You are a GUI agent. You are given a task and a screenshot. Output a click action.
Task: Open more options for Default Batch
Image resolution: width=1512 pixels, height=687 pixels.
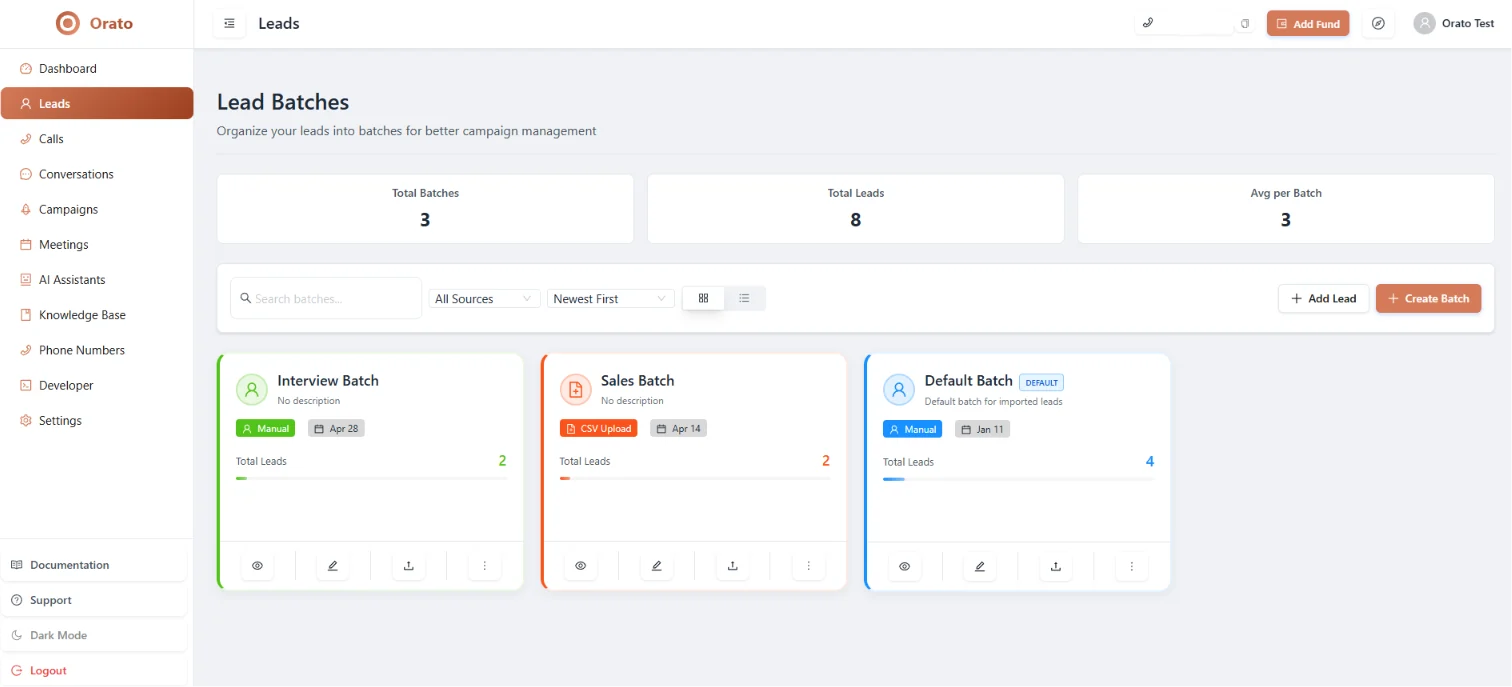1132,566
